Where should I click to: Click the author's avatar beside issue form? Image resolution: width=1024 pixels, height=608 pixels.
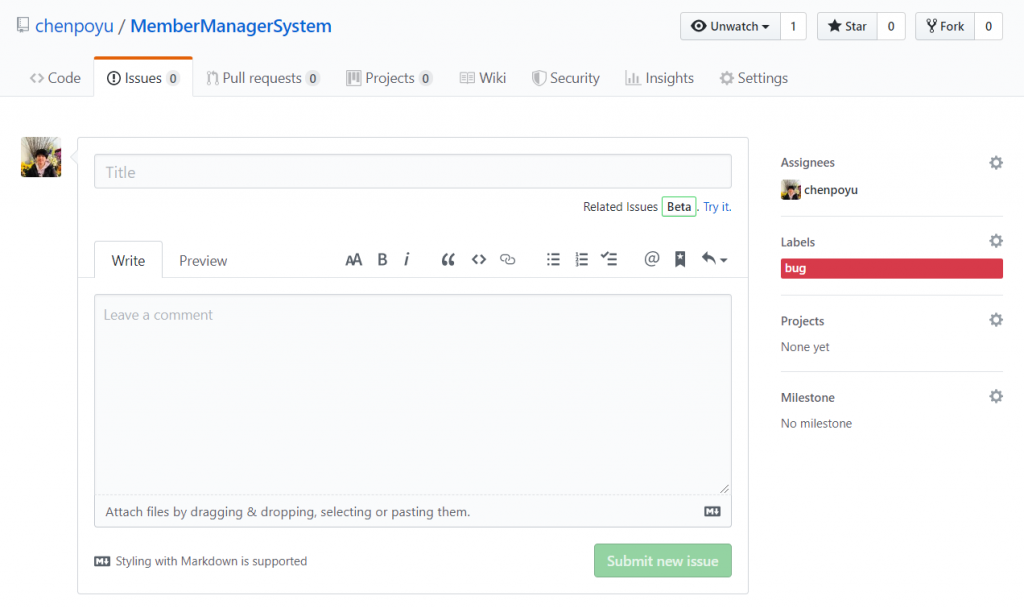[x=41, y=157]
